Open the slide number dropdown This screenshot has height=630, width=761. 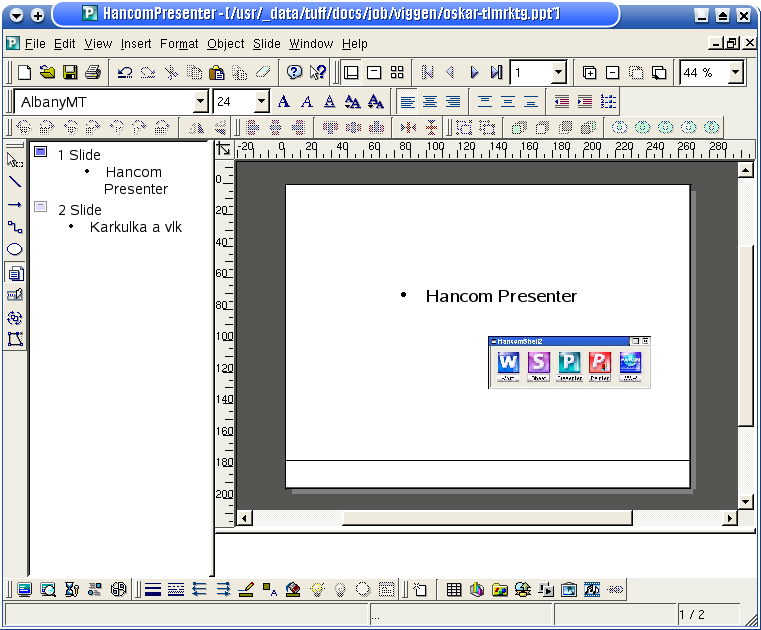pos(559,73)
